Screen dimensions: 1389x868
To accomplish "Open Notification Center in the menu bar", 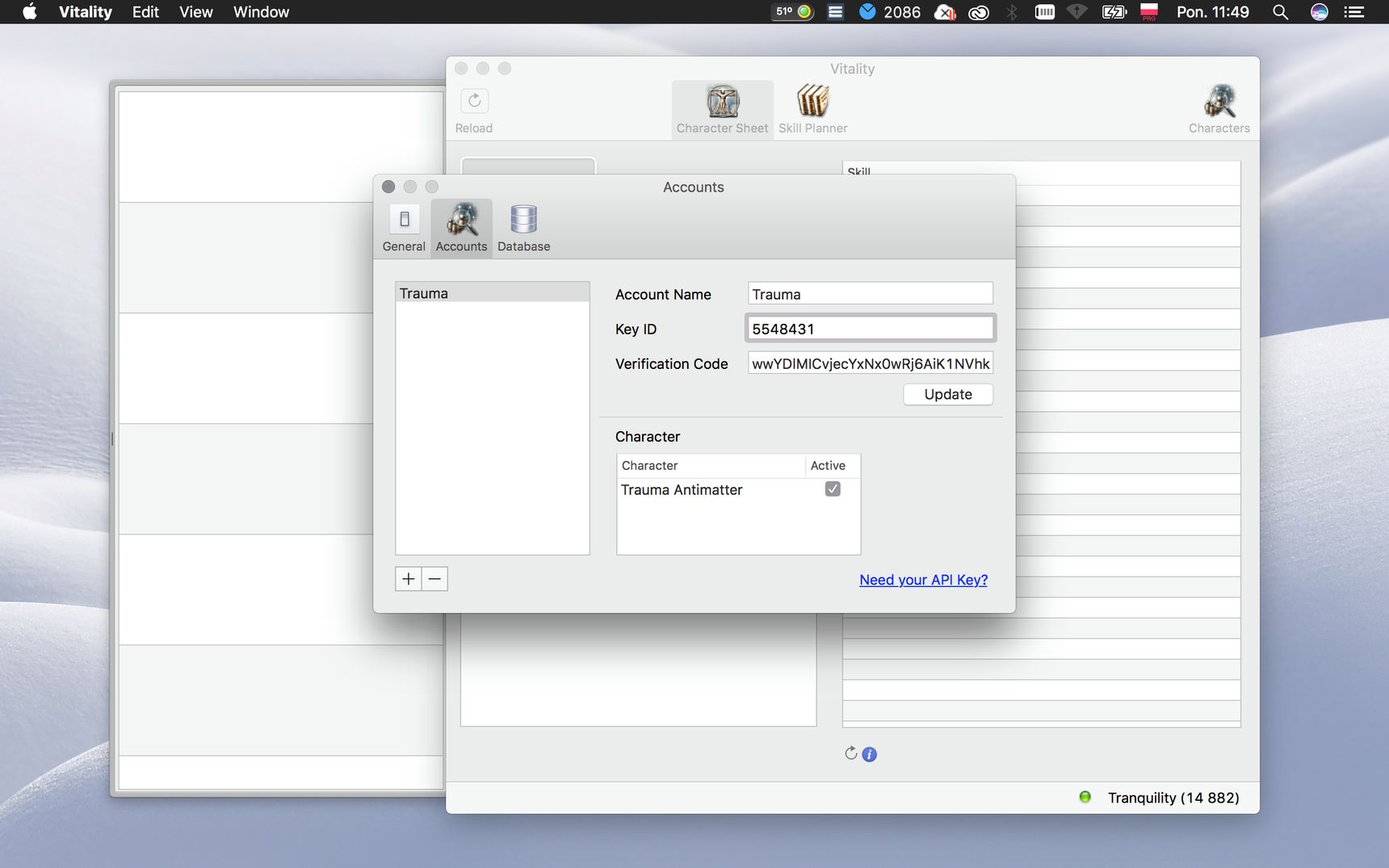I will click(1354, 12).
